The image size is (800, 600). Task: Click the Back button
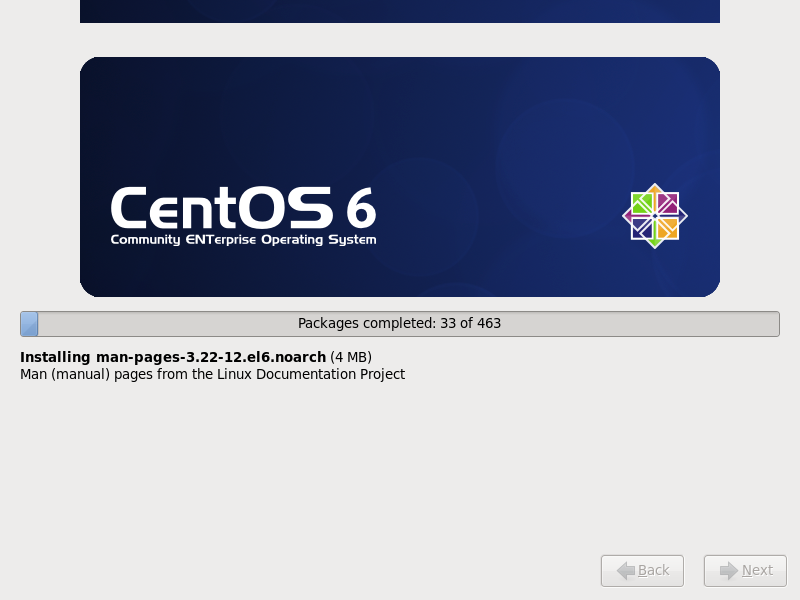coord(642,570)
